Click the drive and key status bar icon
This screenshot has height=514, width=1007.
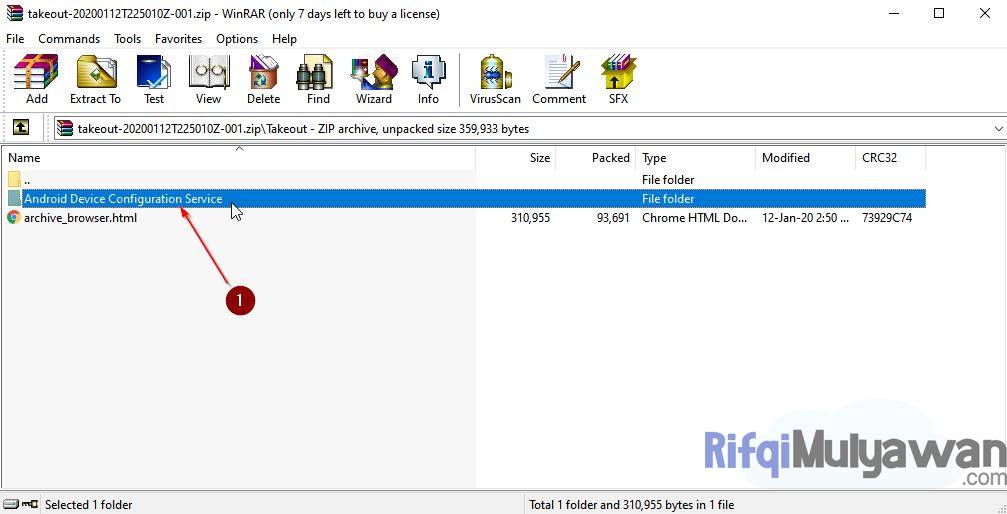point(21,504)
